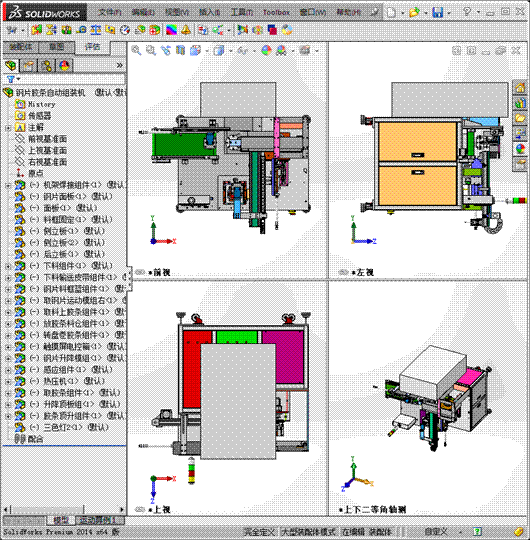Open Design Library task pane icon
Screen dimensions: 530x540
[520, 103]
